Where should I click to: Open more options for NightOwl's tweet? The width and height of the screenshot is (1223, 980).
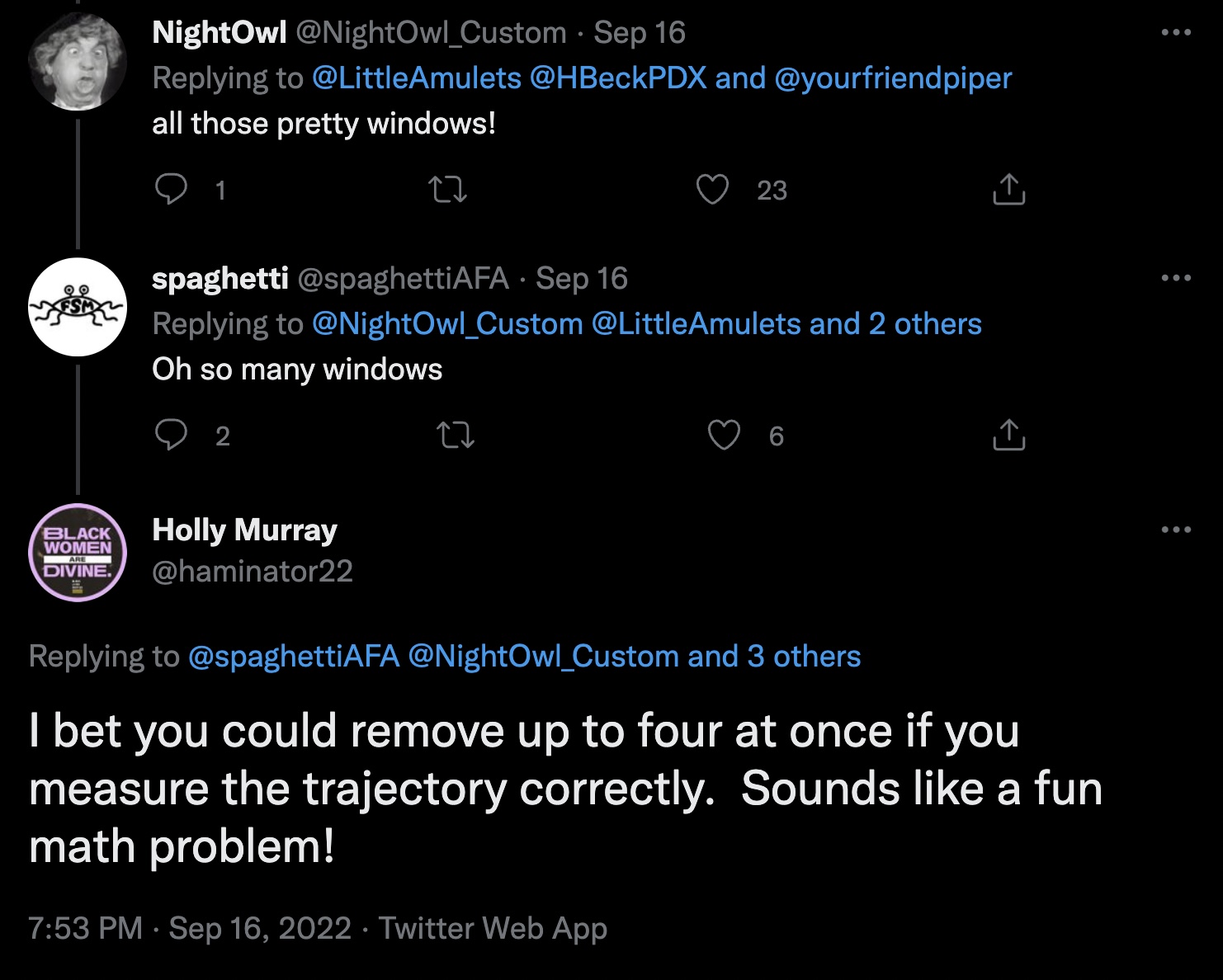pos(1175,33)
